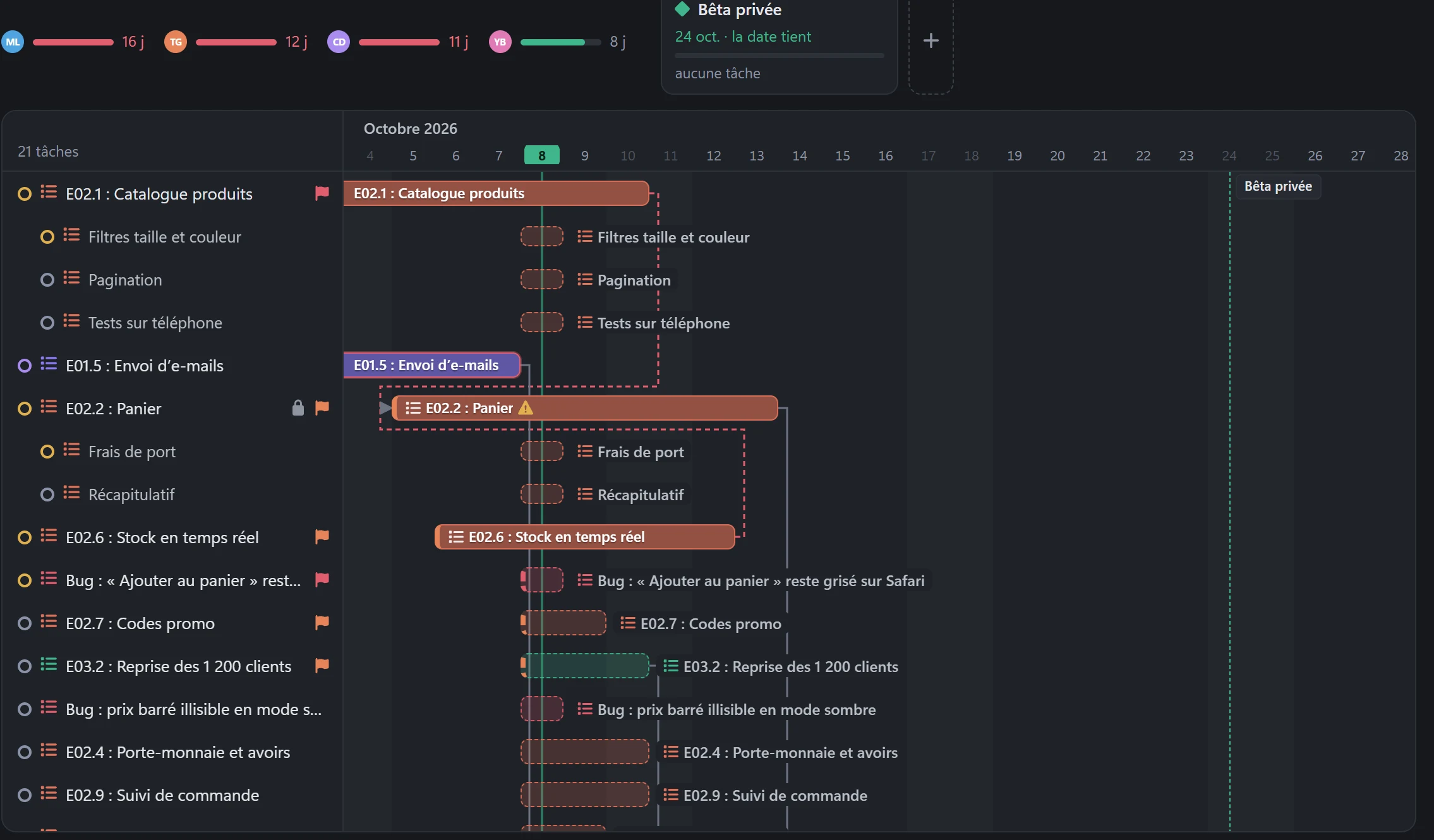The width and height of the screenshot is (1434, 840).
Task: Click the Bêta privée milestone marker label
Action: click(x=1278, y=186)
